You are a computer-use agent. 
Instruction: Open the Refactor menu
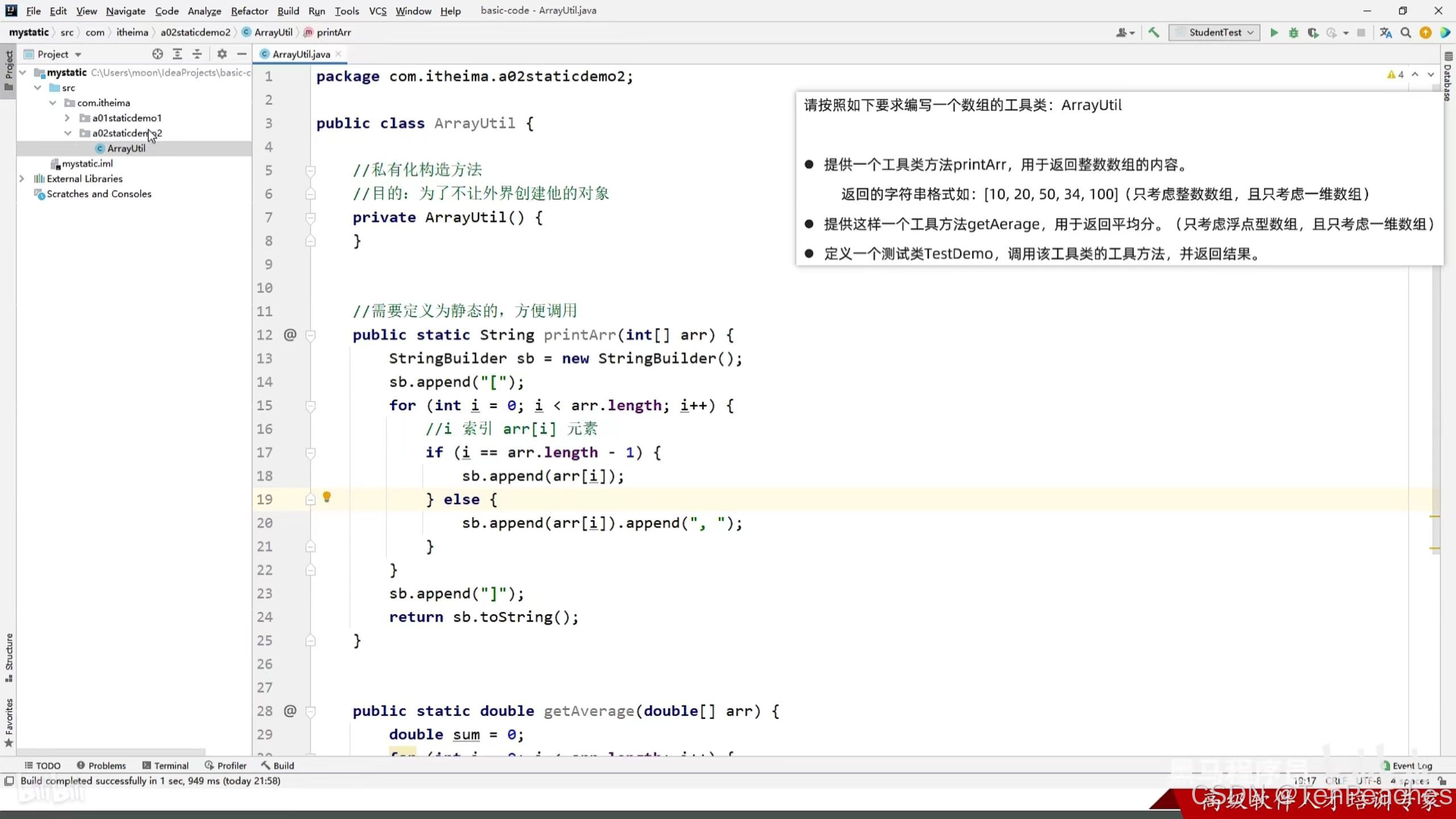tap(249, 11)
